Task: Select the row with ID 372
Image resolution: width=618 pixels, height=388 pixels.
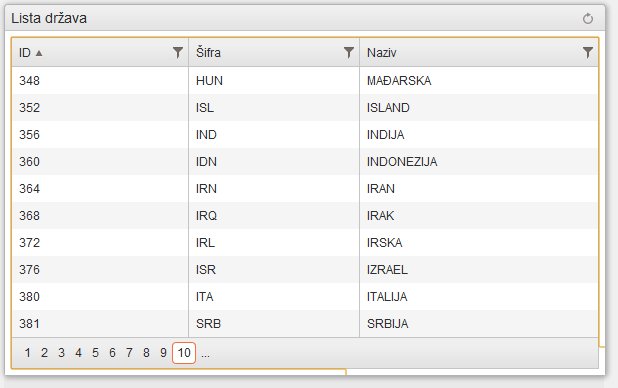Action: [305, 242]
